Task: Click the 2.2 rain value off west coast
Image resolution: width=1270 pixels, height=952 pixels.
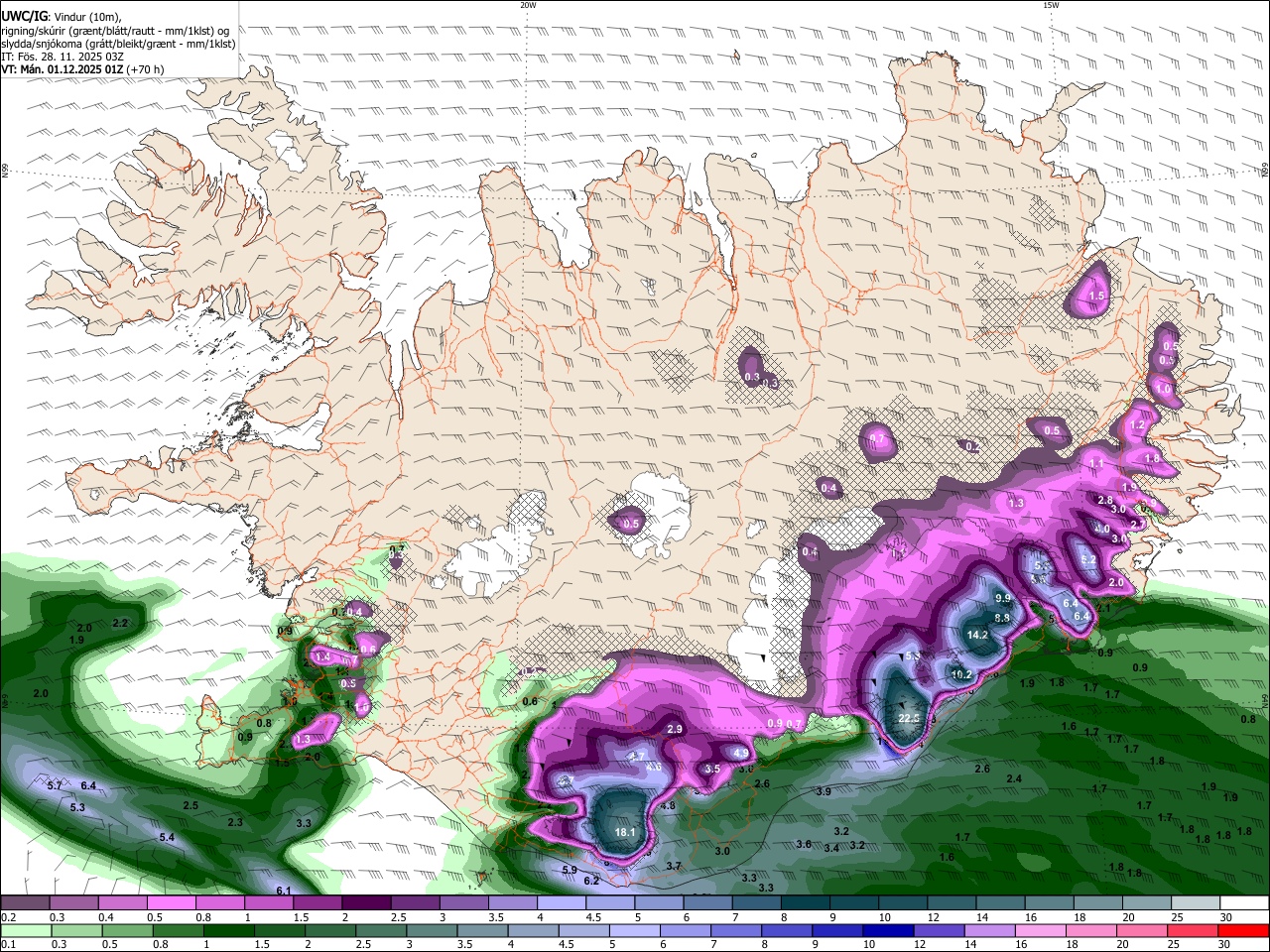Action: (x=121, y=623)
